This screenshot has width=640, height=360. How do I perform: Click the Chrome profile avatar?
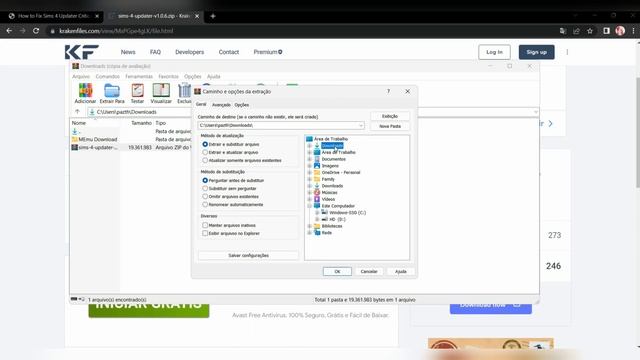coord(620,31)
